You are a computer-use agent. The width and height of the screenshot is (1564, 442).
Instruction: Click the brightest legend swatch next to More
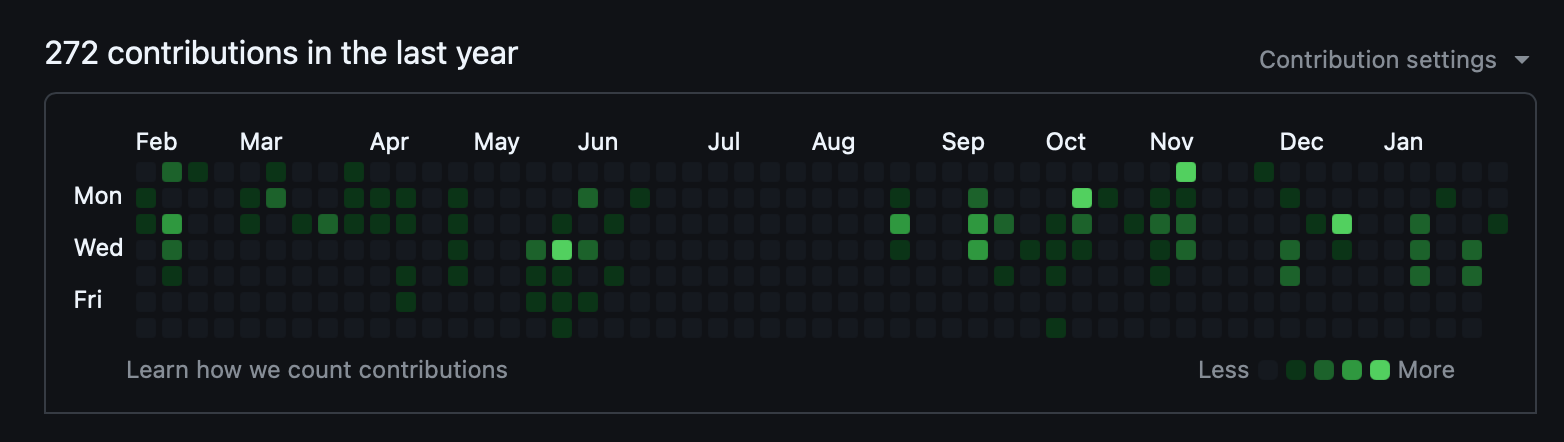click(1380, 371)
